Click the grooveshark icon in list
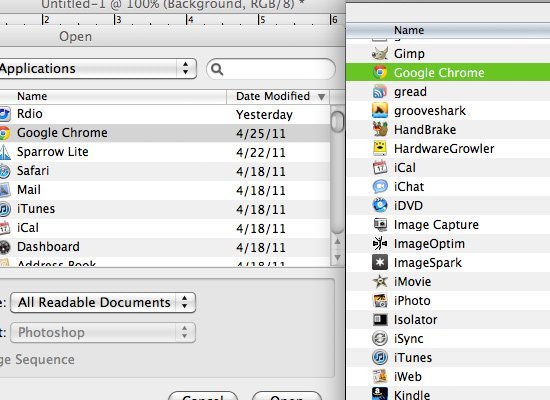This screenshot has height=400, width=550. 380,111
